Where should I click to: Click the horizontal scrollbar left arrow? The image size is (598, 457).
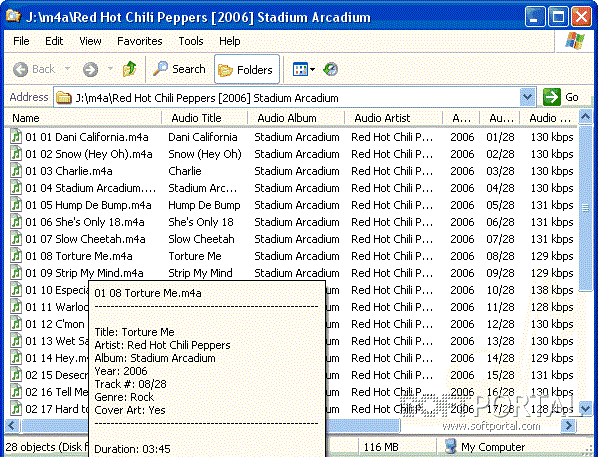(x=12, y=425)
